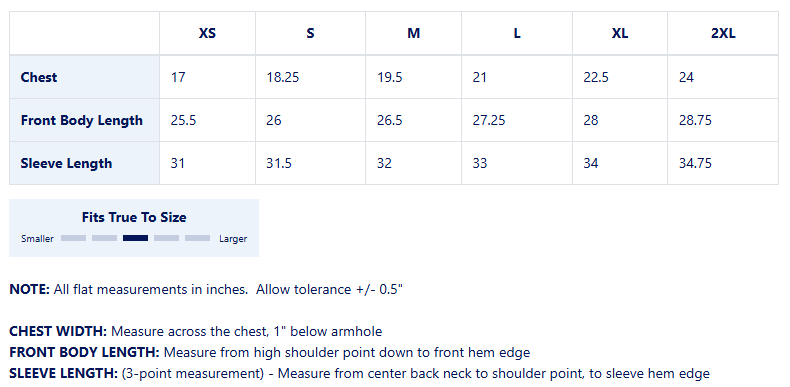The image size is (790, 387).
Task: Click the last fit segment next to Larger
Action: [x=198, y=238]
